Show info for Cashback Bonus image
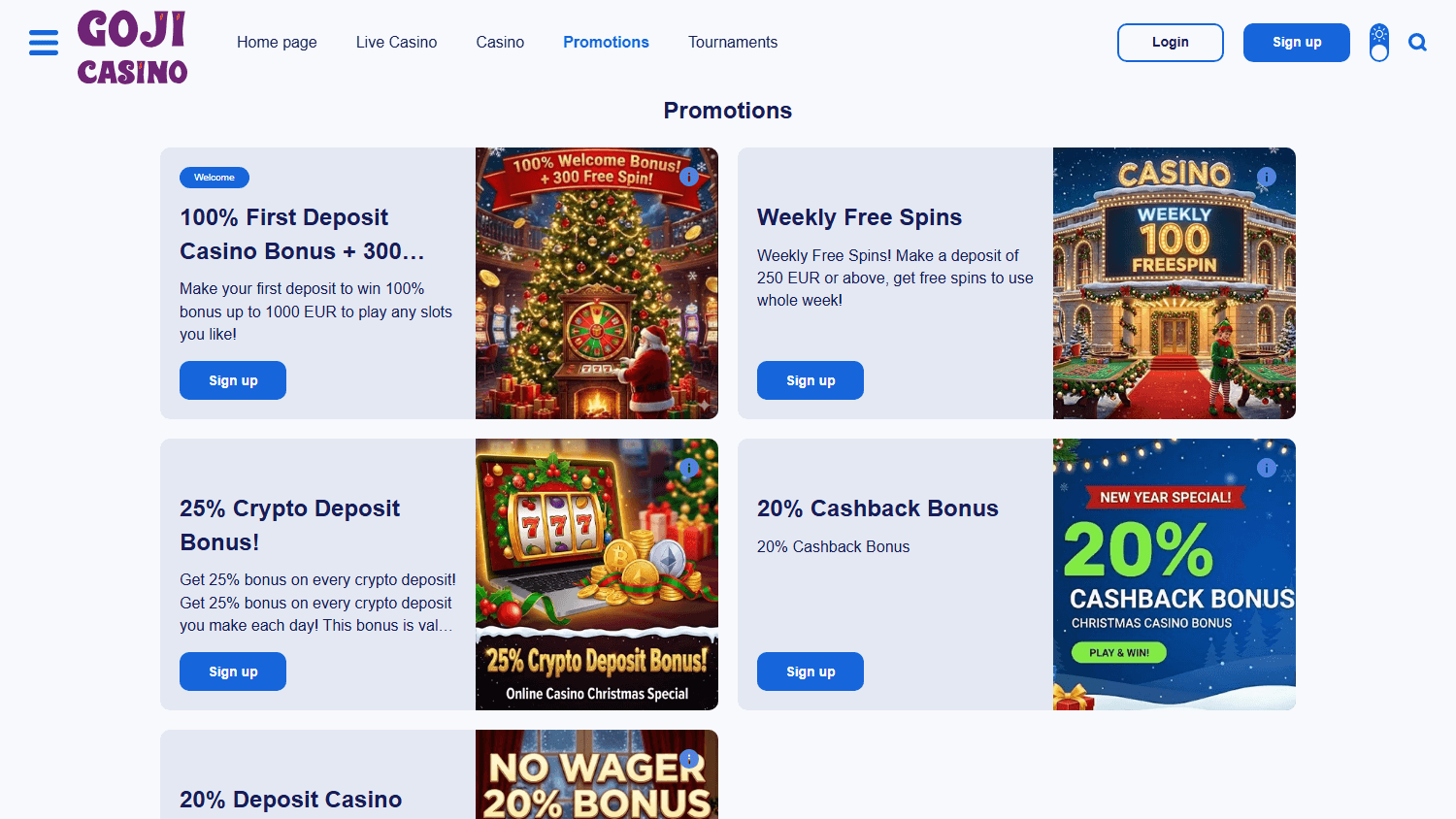Screen dimensions: 1456x819 [x=1267, y=468]
